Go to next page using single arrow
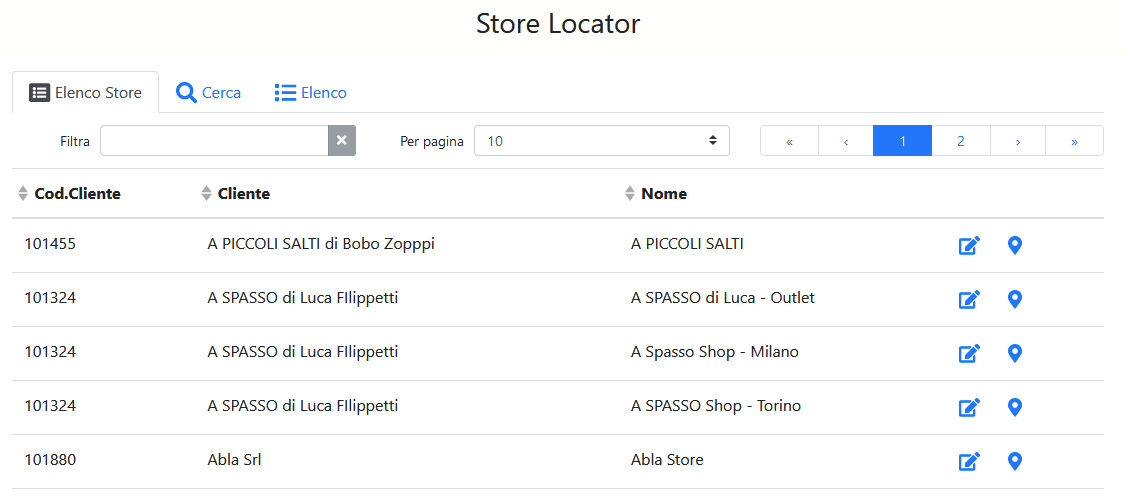This screenshot has width=1127, height=500. [1017, 141]
